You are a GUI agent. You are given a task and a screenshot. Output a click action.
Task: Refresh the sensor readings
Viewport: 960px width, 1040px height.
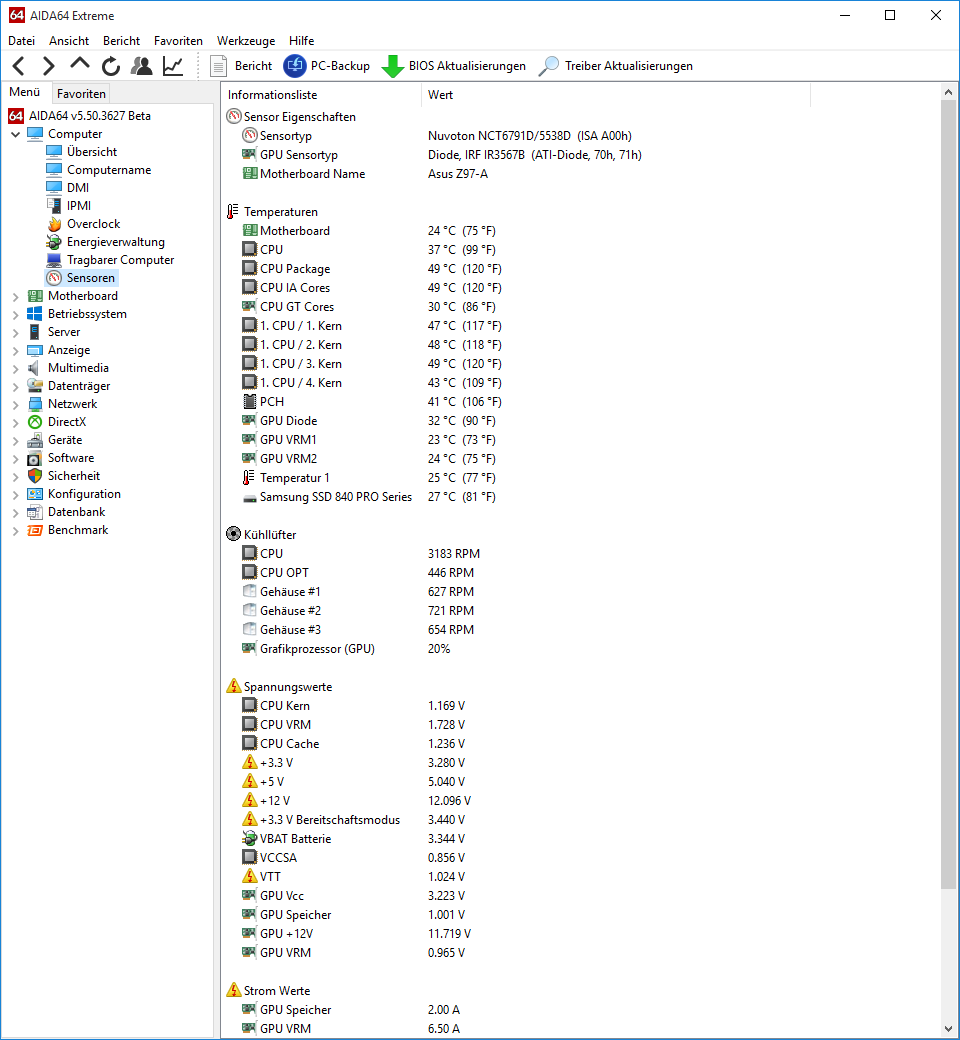point(111,66)
